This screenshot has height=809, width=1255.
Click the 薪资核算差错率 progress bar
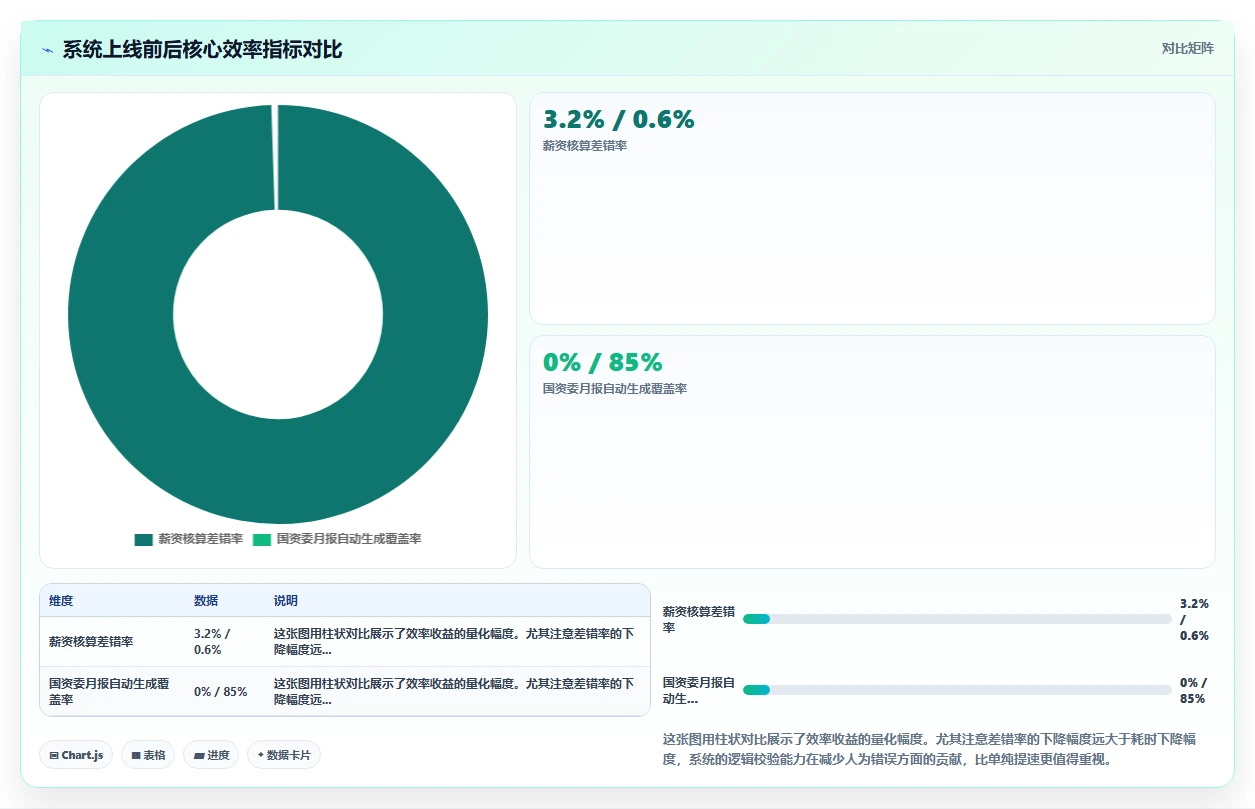[x=957, y=619]
